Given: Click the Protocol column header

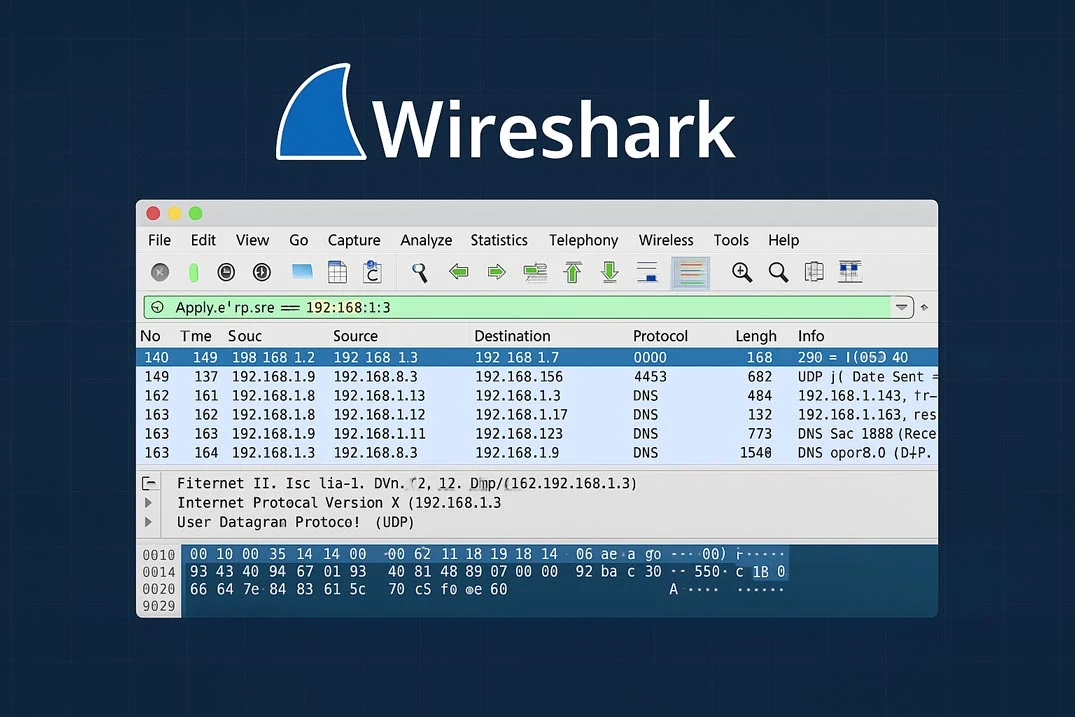Looking at the screenshot, I should 660,336.
